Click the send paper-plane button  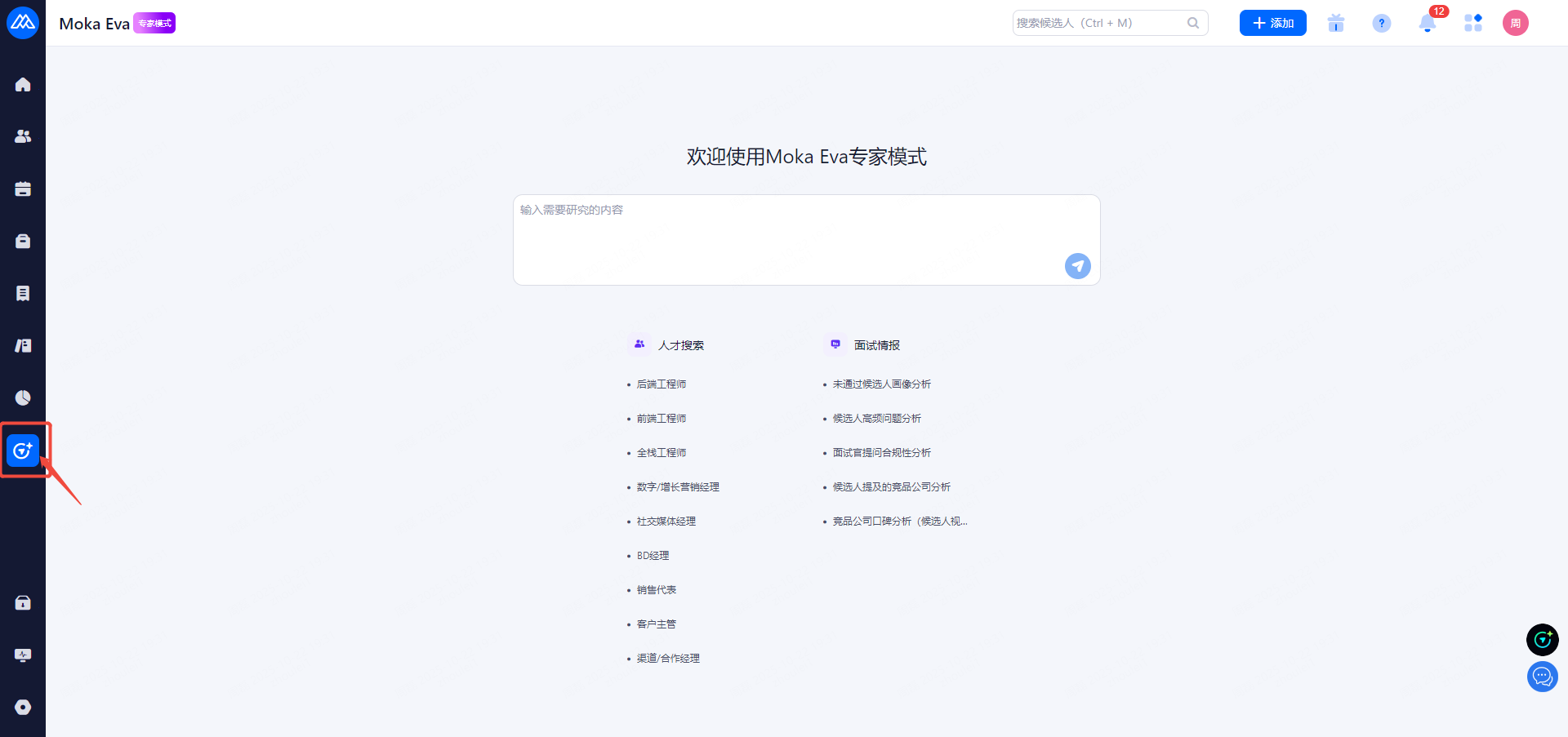1077,266
